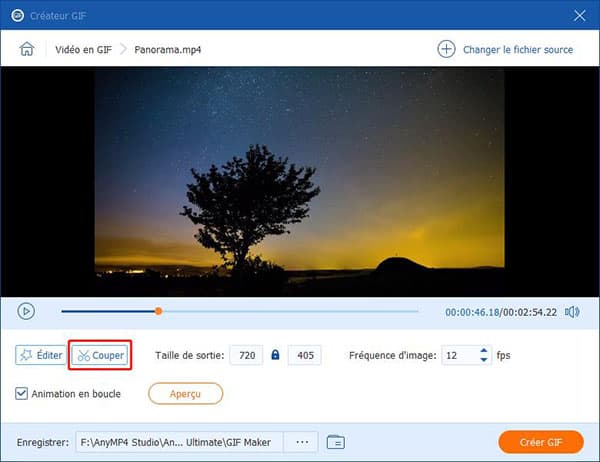Decrease the frame rate with down arrow
This screenshot has height=462, width=600.
485,360
